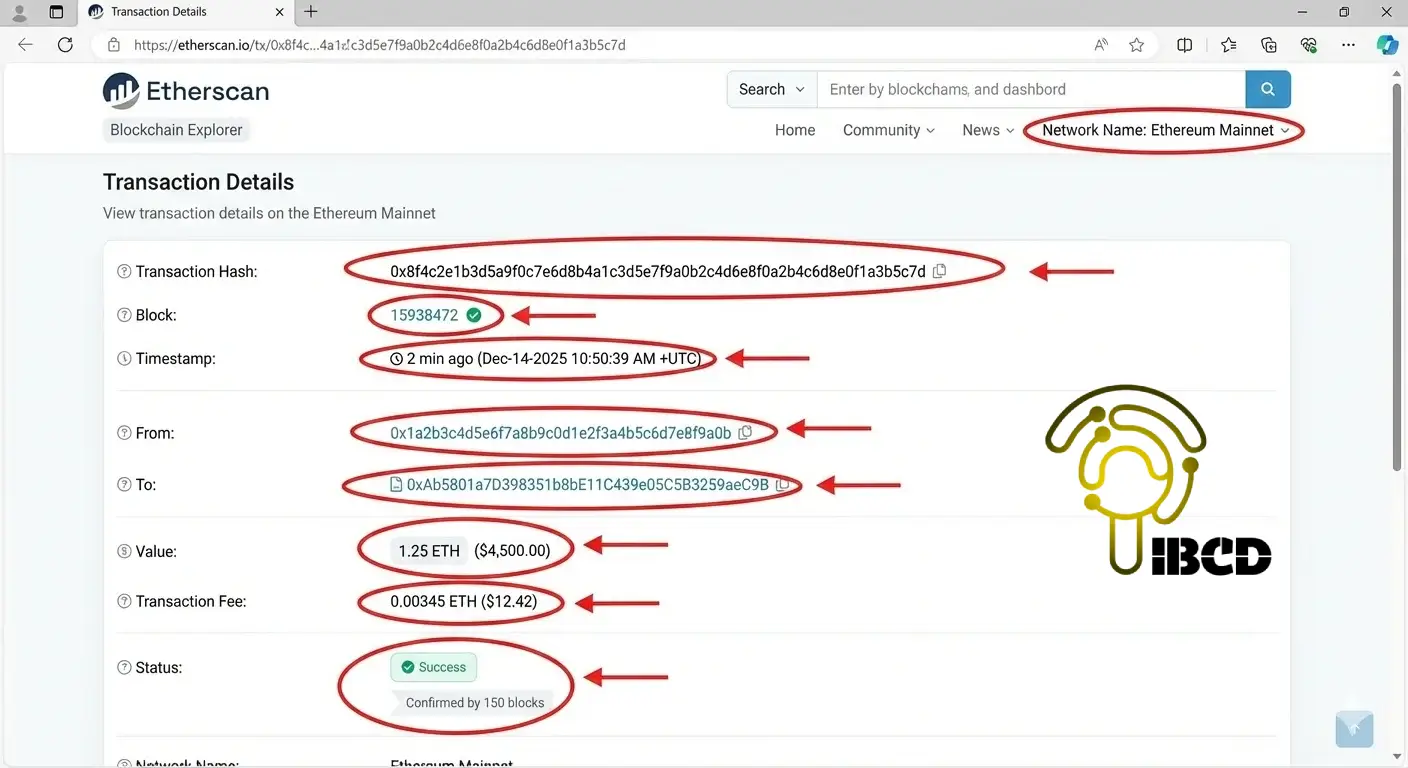Click the browser refresh icon

point(65,45)
